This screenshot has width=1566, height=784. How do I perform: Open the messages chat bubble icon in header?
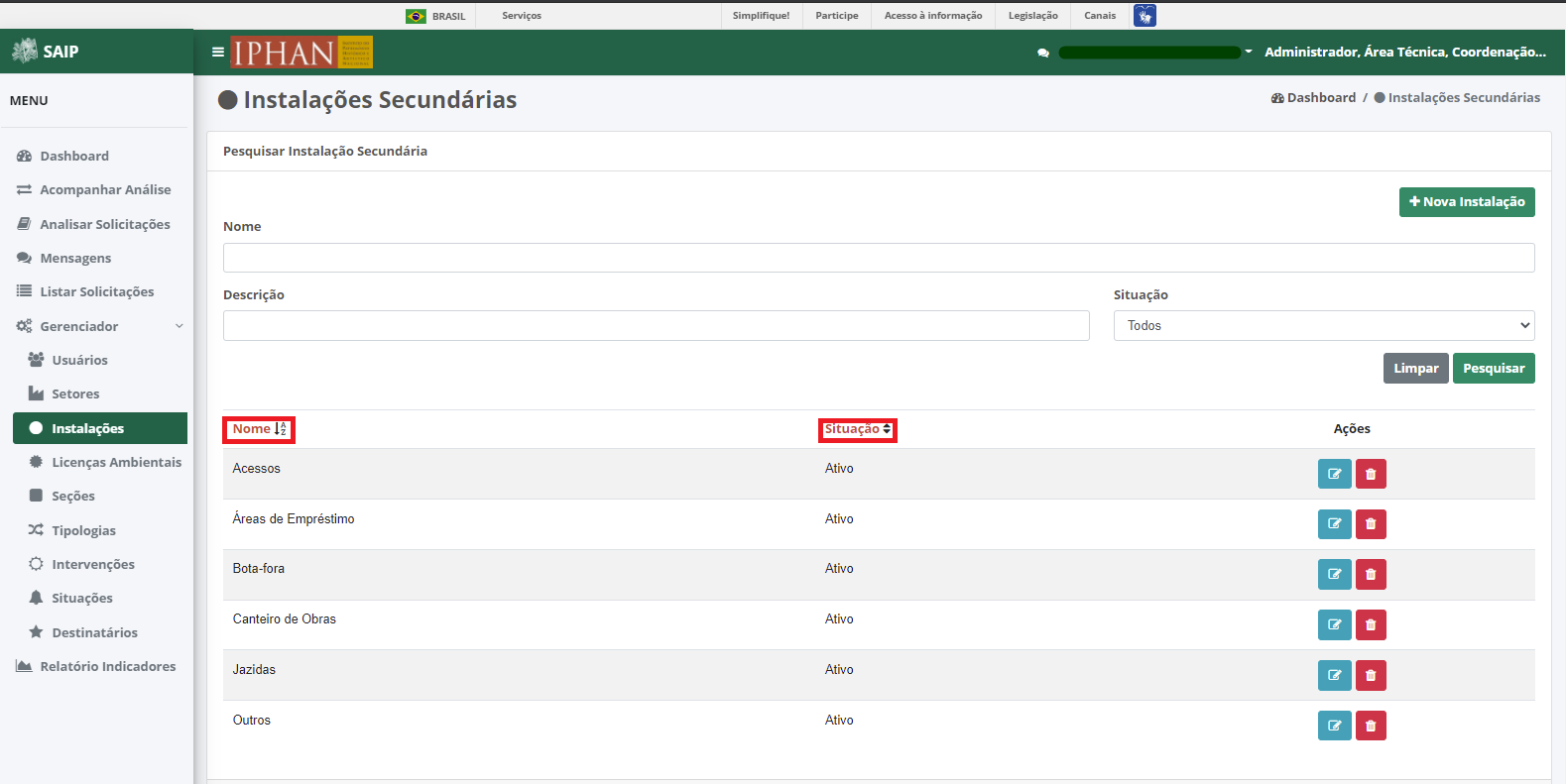tap(1043, 53)
